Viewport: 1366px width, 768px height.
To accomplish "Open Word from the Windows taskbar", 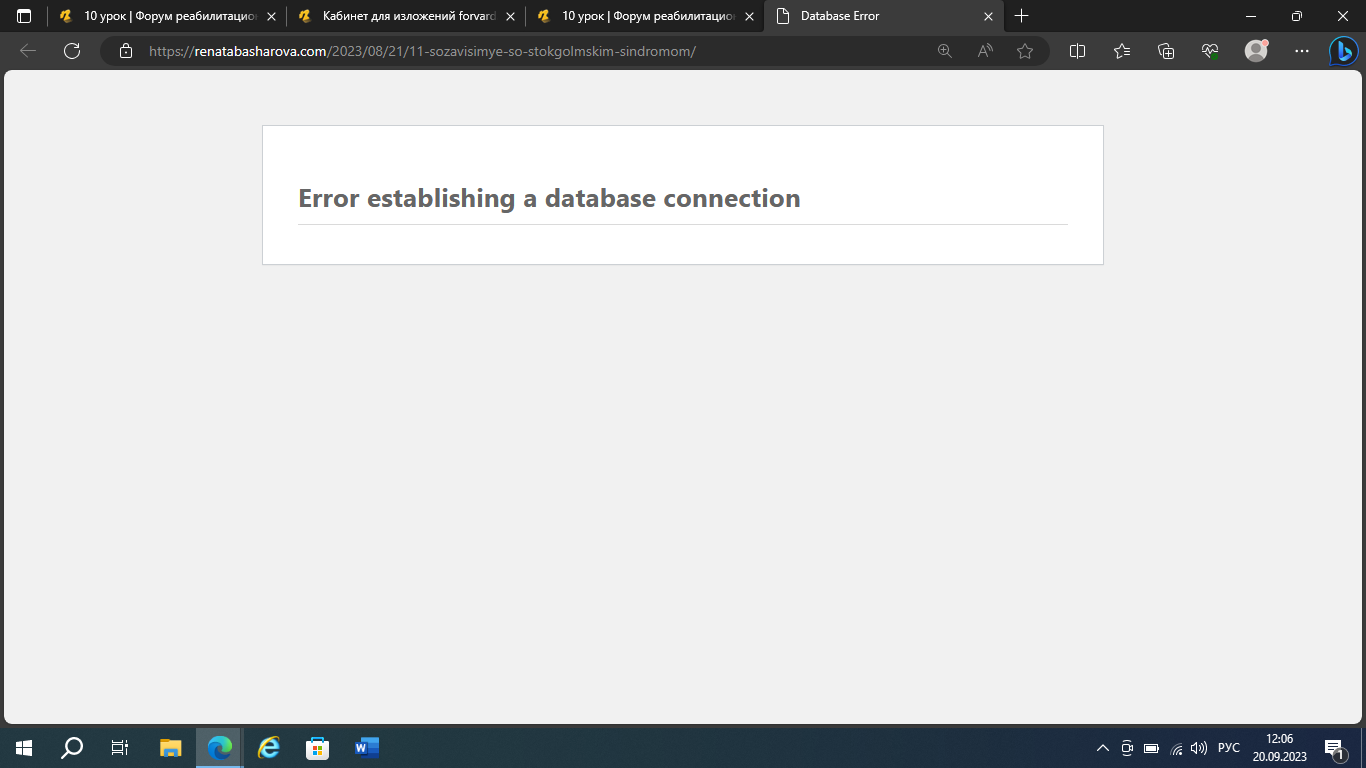I will [x=367, y=747].
